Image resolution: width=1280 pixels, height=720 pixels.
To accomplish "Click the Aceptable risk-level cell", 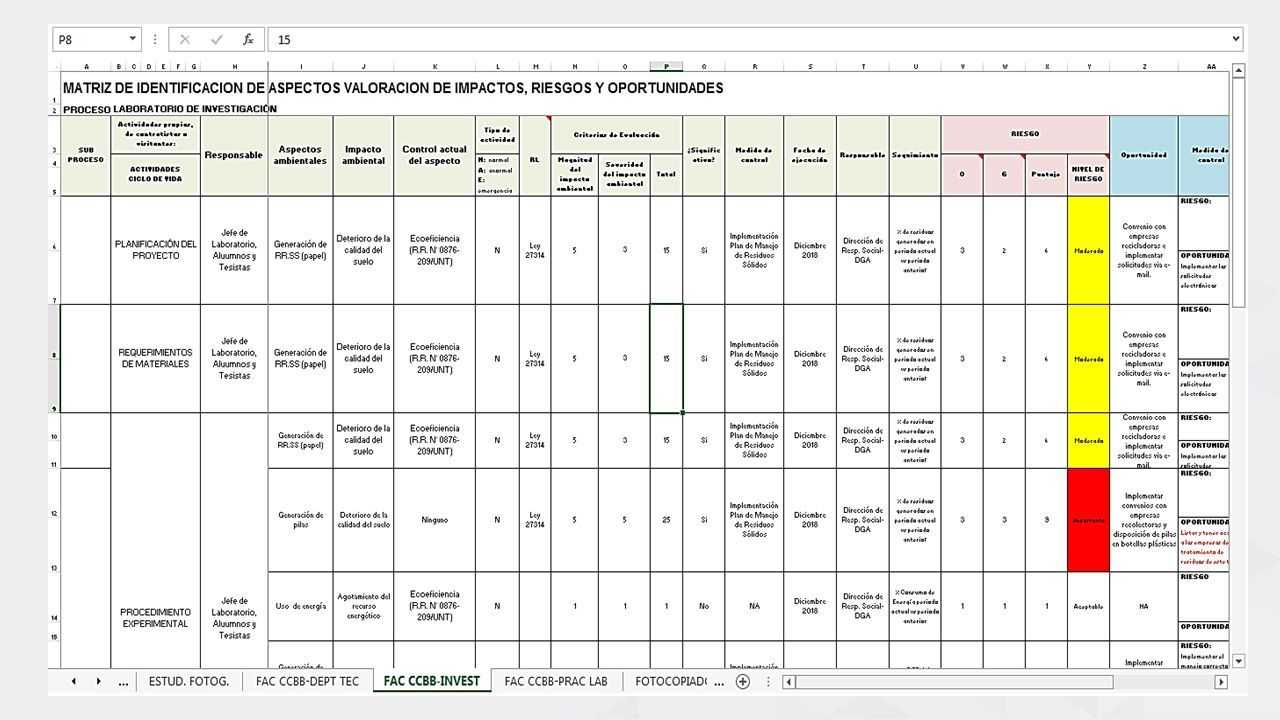I will click(1088, 606).
